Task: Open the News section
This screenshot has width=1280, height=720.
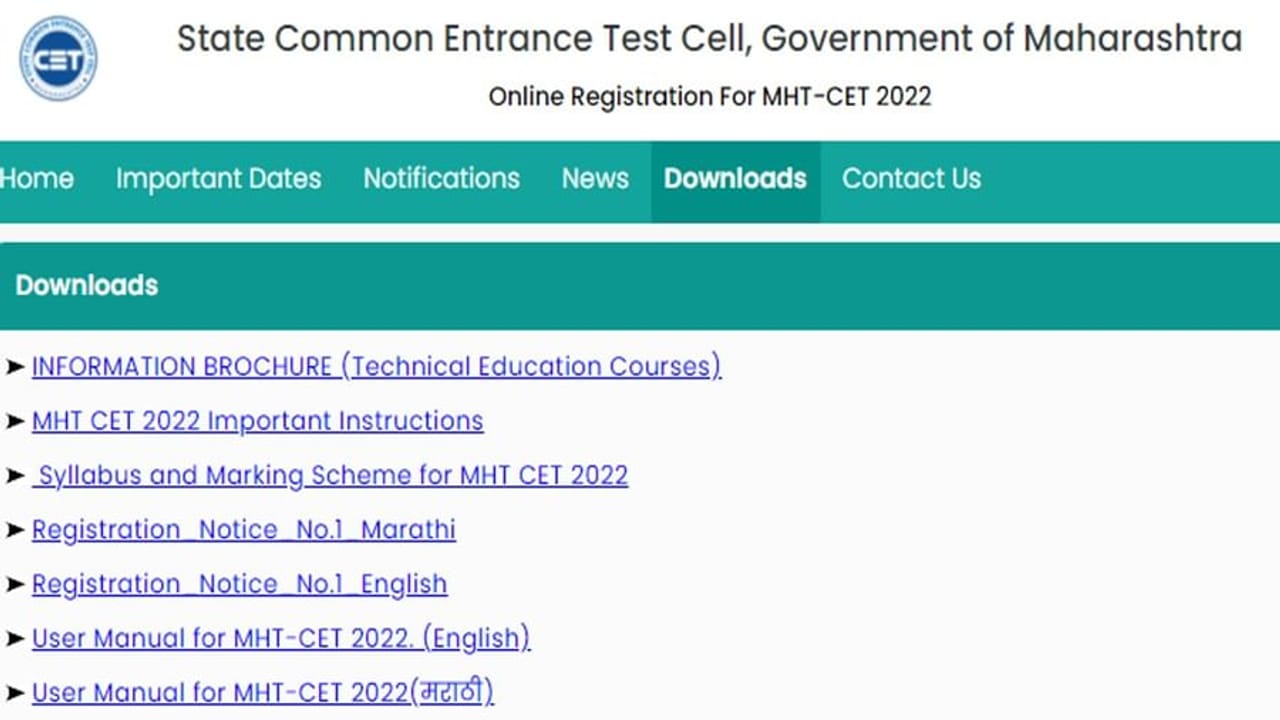Action: pyautogui.click(x=595, y=179)
